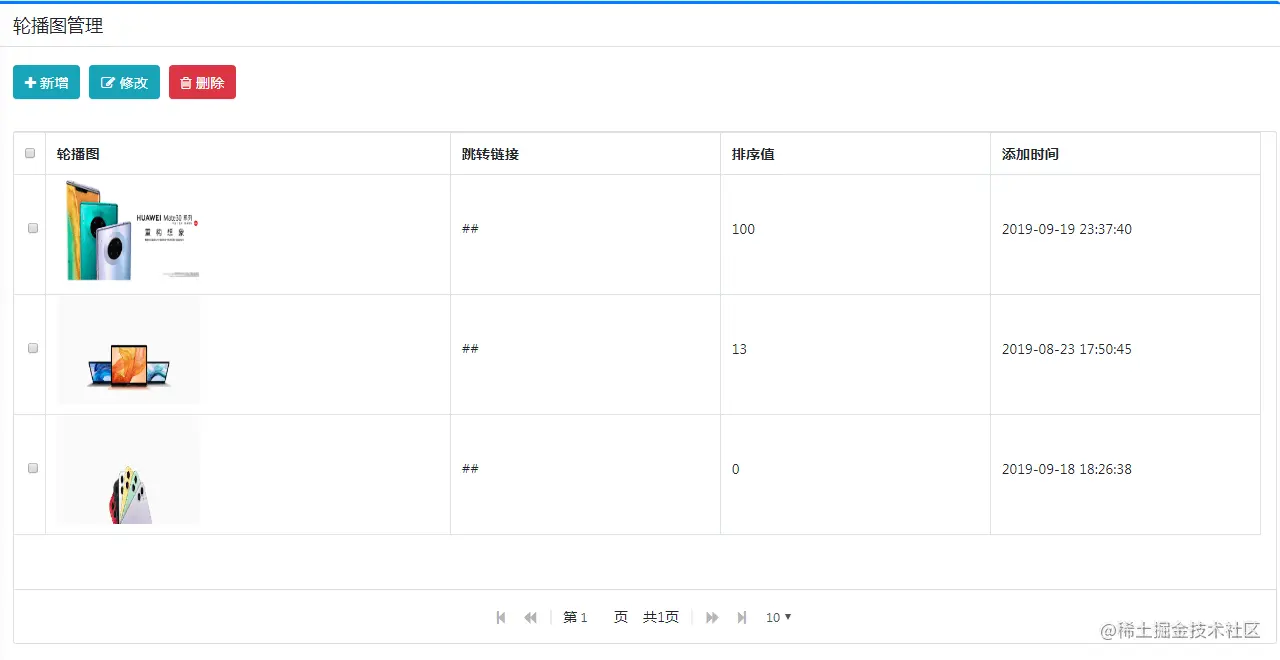This screenshot has width=1280, height=660.
Task: Open the HUAWEI Mate30 carousel thumbnail
Action: coord(129,230)
